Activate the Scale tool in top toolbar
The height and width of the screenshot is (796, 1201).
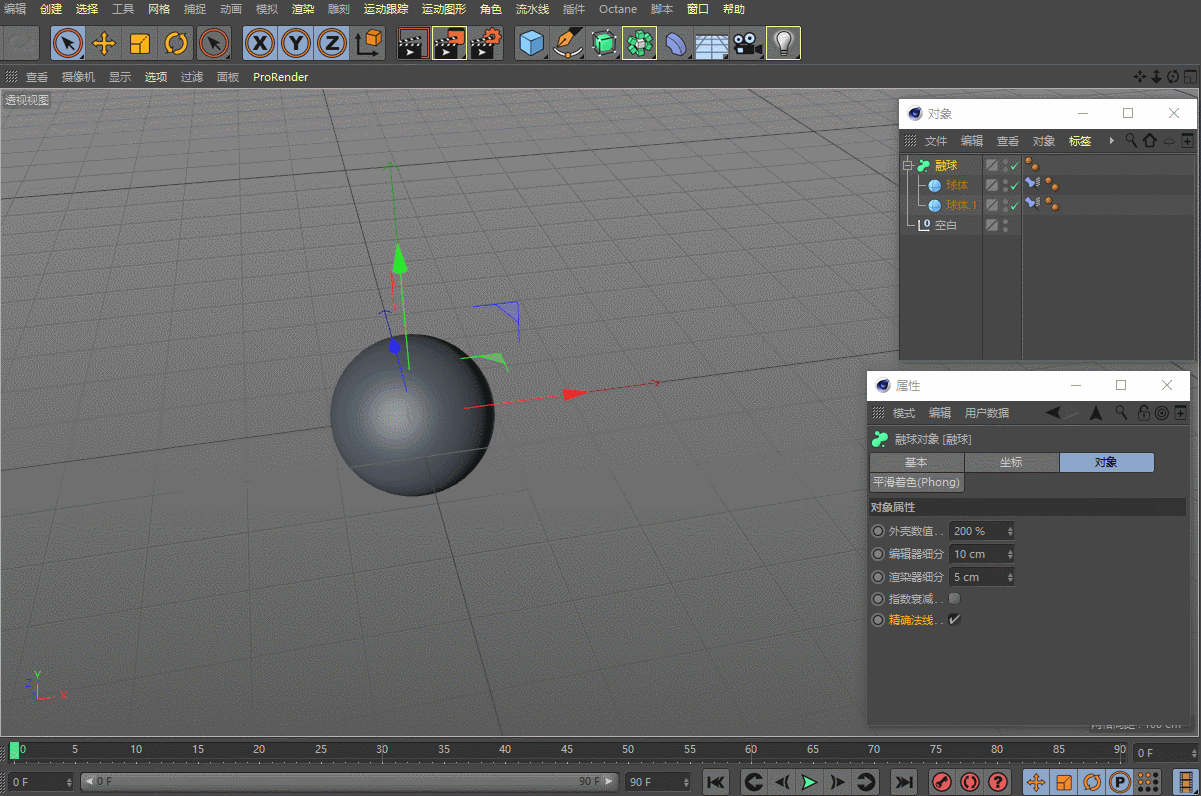(x=140, y=43)
